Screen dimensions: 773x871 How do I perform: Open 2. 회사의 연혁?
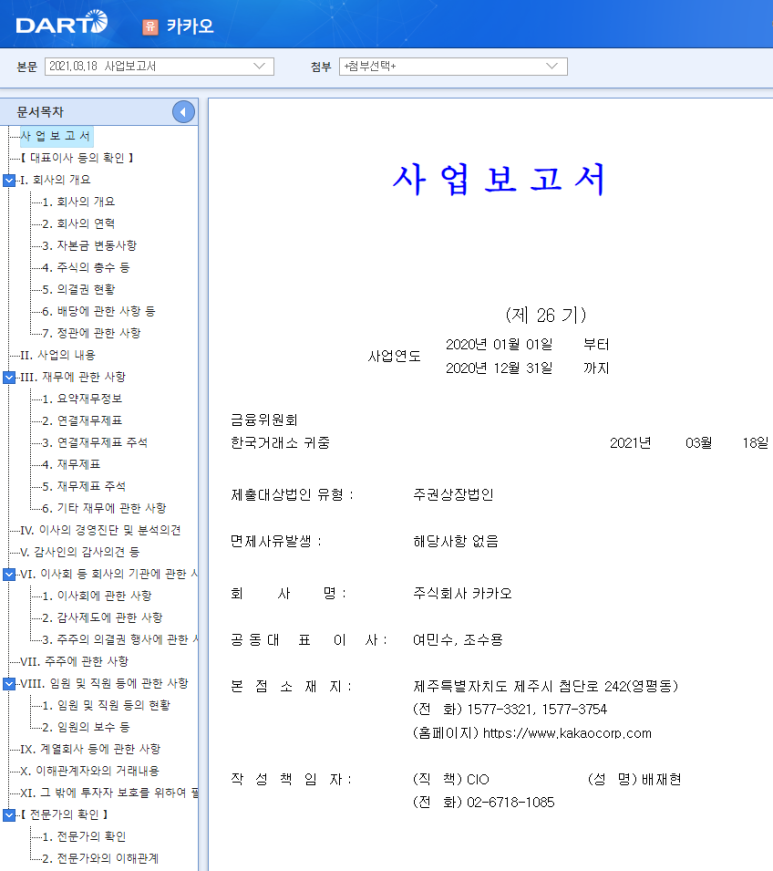[79, 224]
